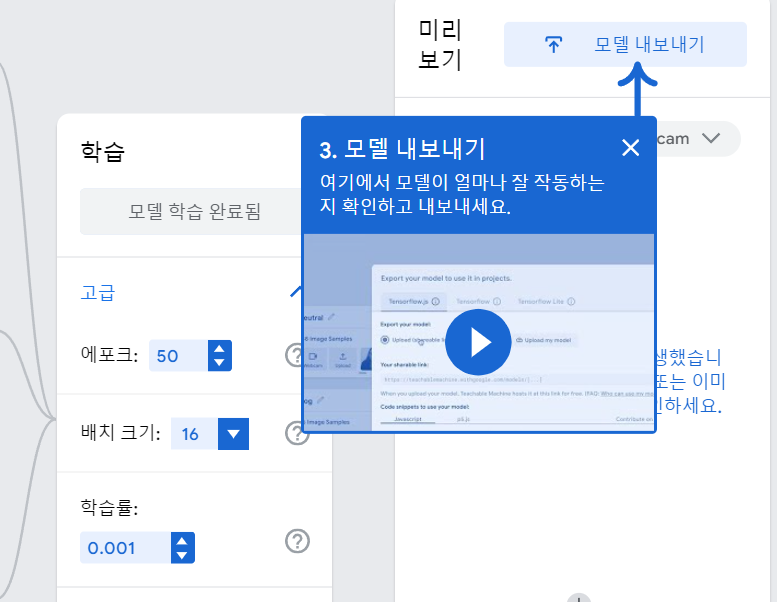This screenshot has width=777, height=602.
Task: Click the 학습 panel heading
Action: click(x=103, y=151)
